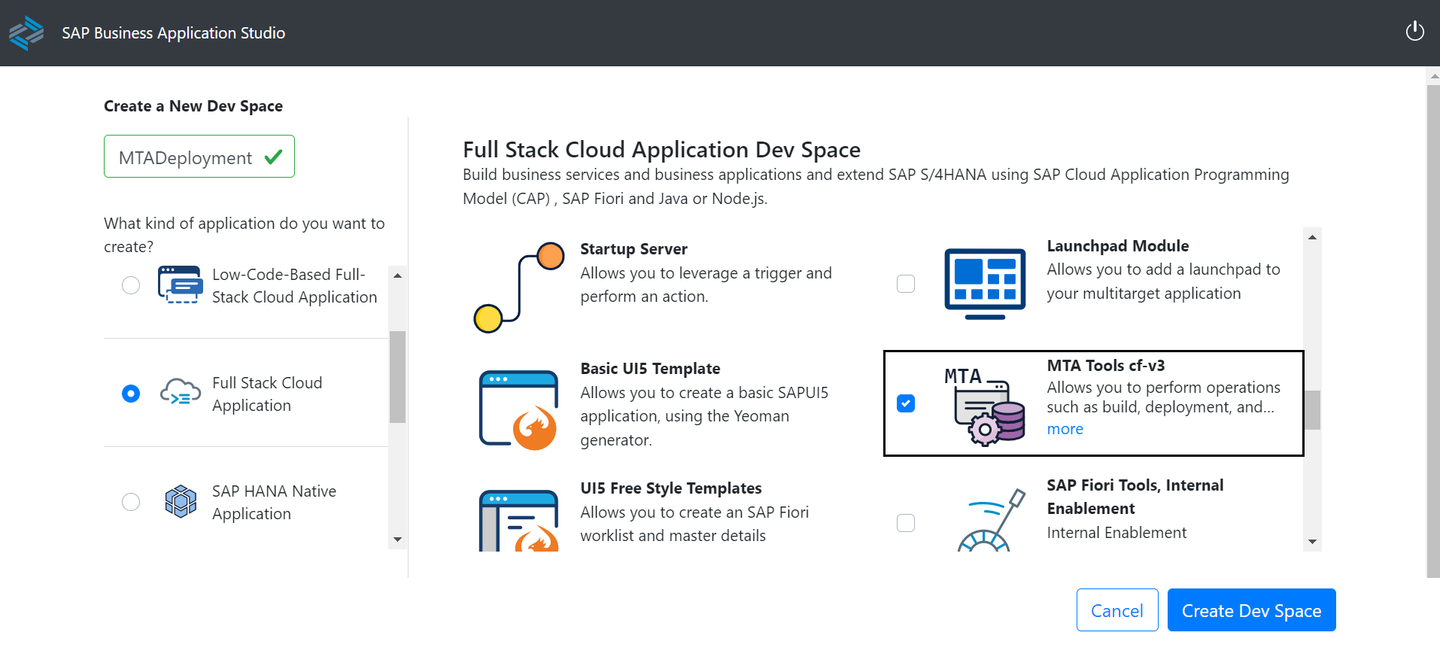
Task: Click the 'Full Stack Cloud Application Dev Space' heading
Action: pos(662,150)
